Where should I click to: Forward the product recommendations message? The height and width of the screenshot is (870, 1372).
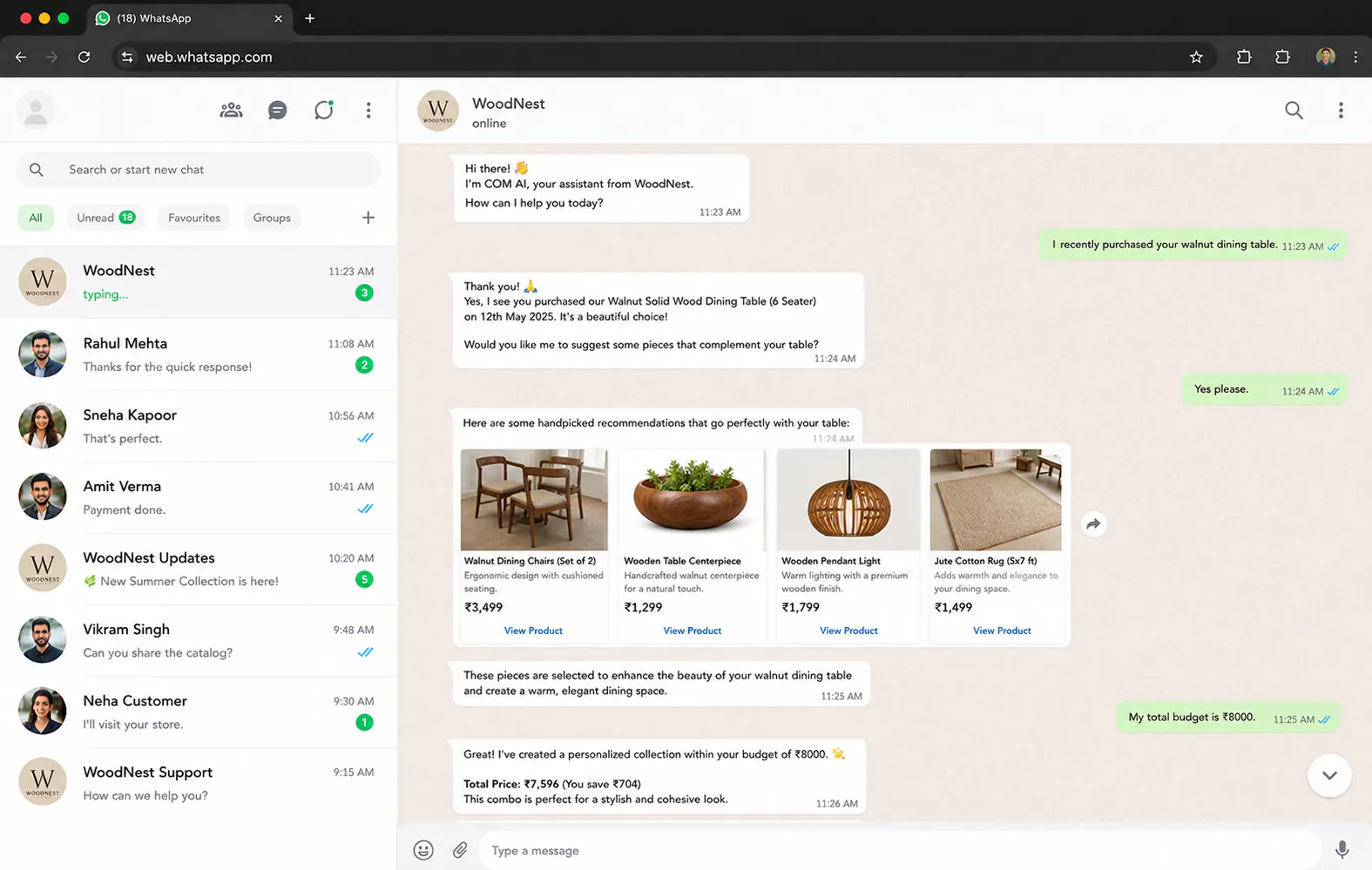1093,523
